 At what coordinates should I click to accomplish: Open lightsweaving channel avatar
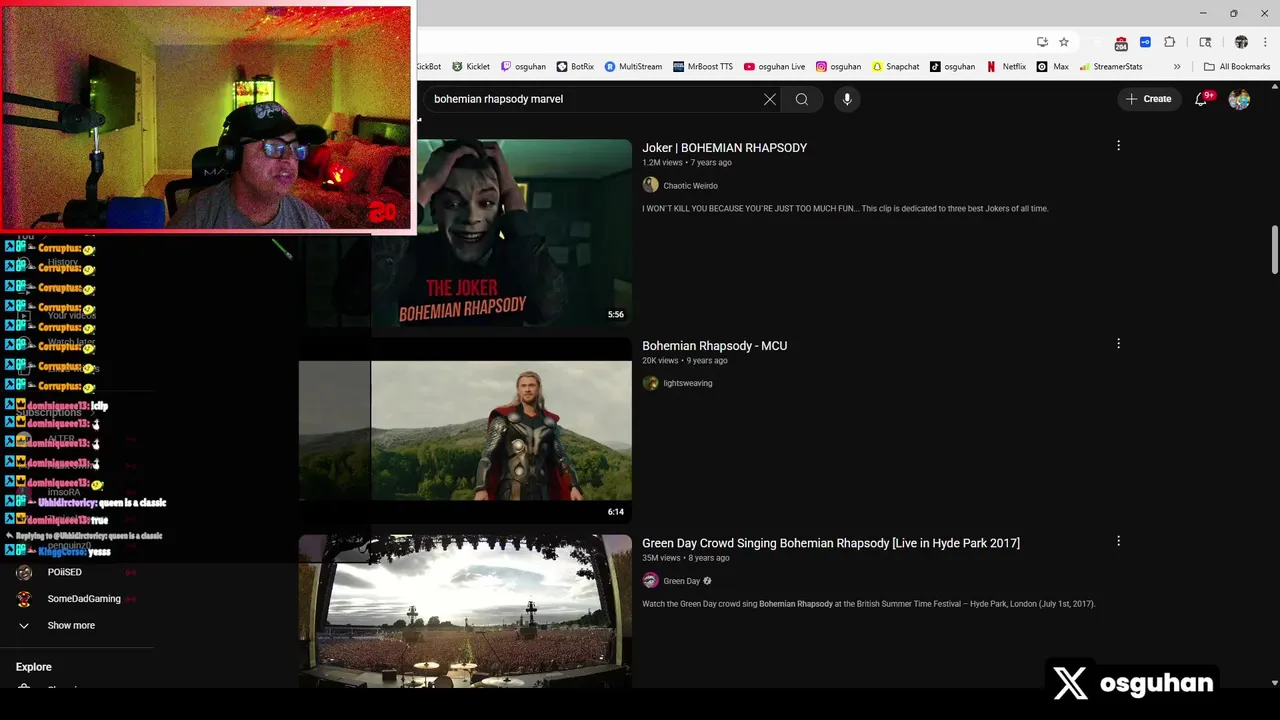click(650, 383)
